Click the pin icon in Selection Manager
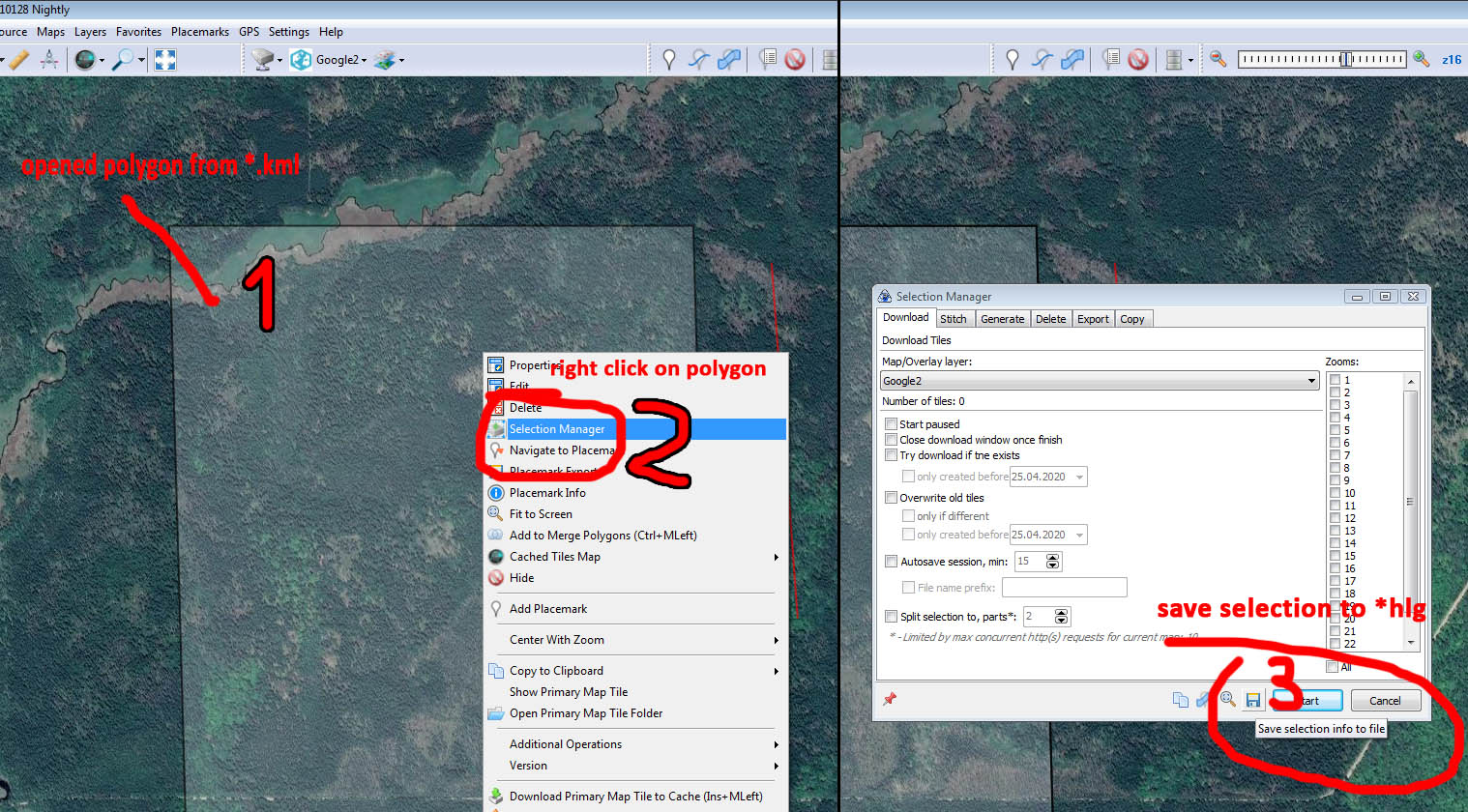The width and height of the screenshot is (1468, 812). (890, 699)
